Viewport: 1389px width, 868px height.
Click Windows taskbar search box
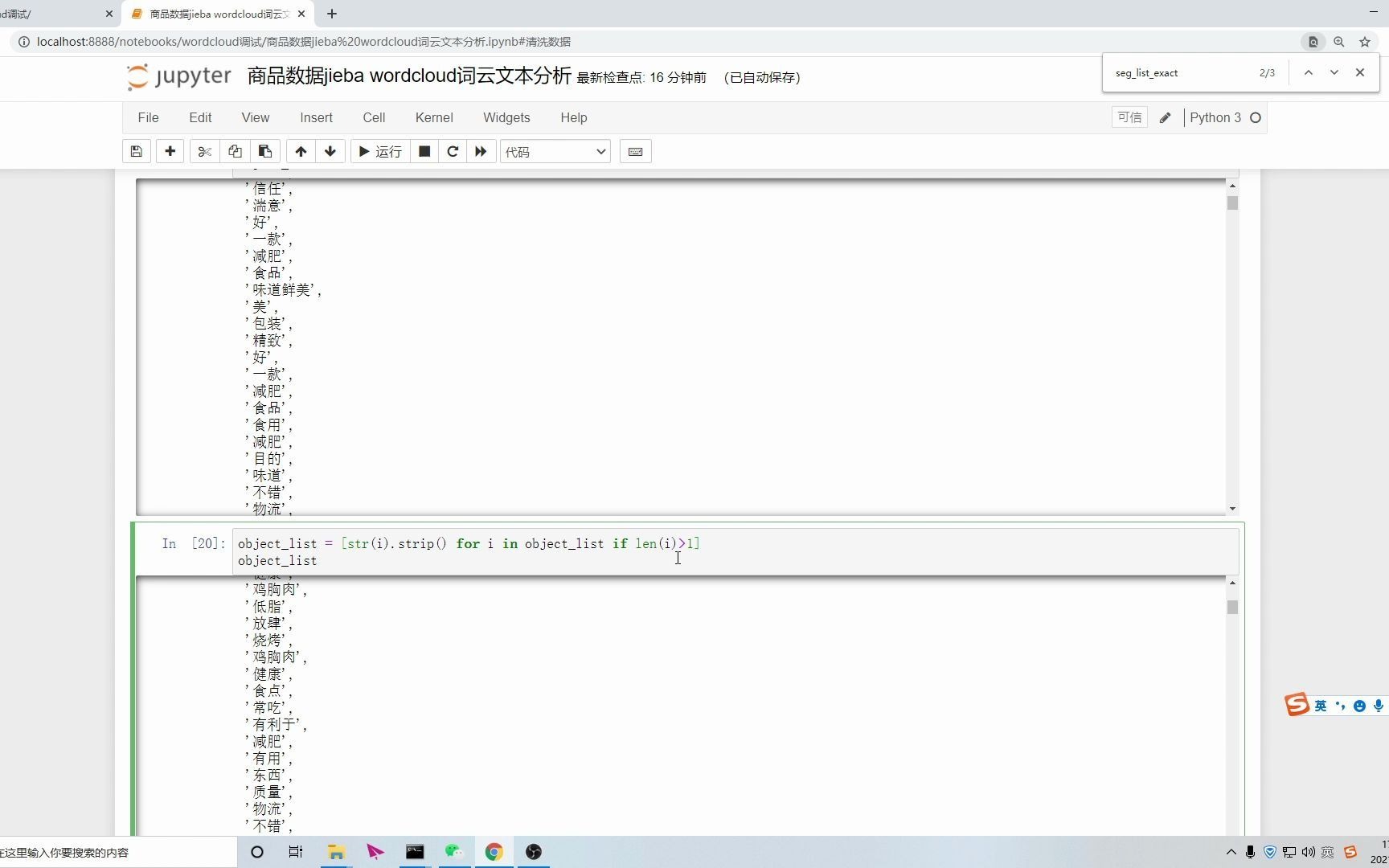click(x=118, y=852)
